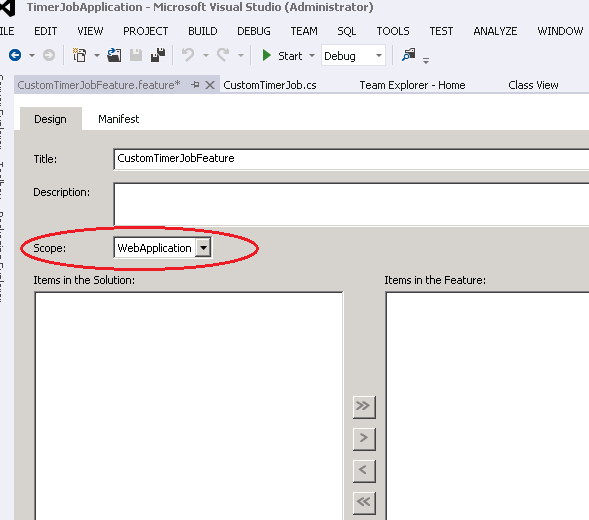This screenshot has height=520, width=589.
Task: Open the TEST menu
Action: tap(441, 31)
